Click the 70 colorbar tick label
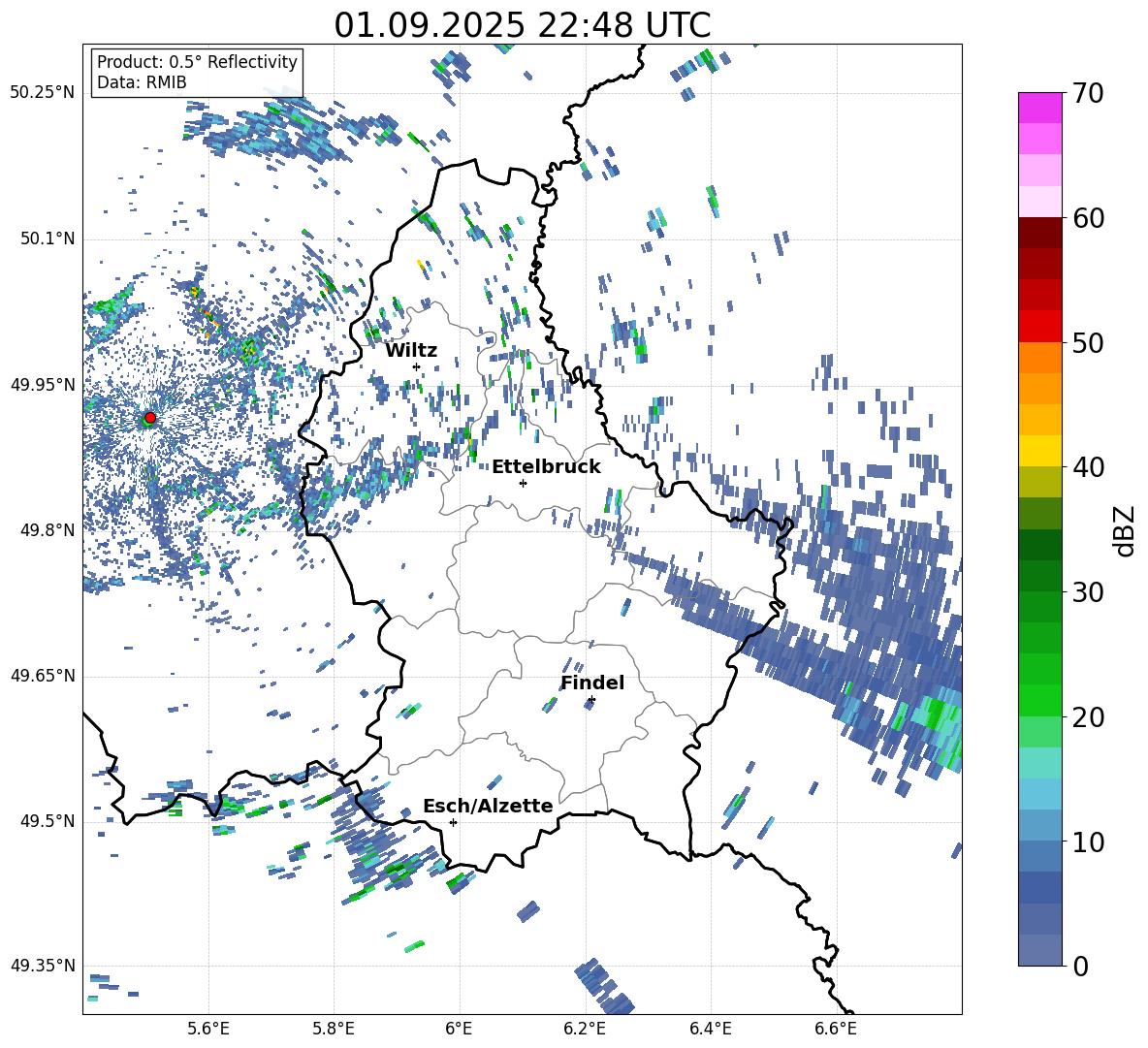 (1089, 93)
